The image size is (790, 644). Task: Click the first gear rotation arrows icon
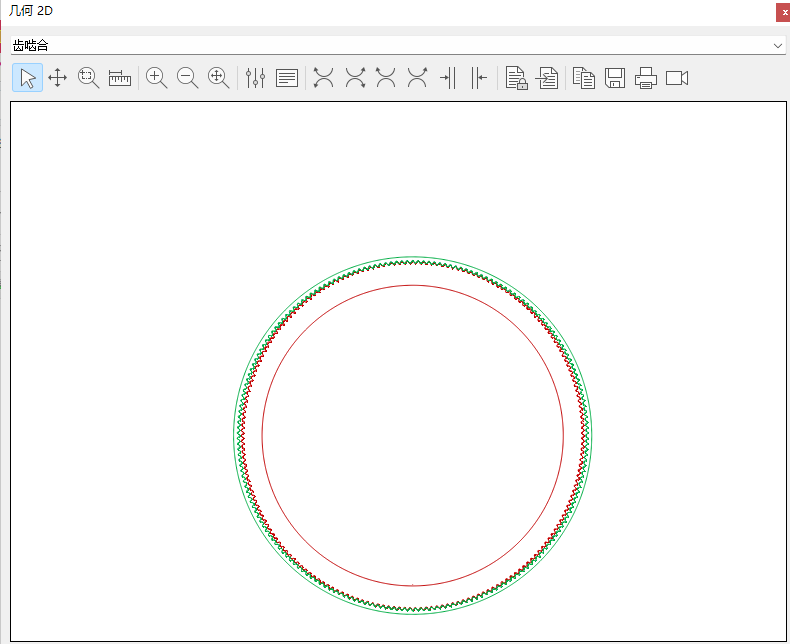coord(324,78)
